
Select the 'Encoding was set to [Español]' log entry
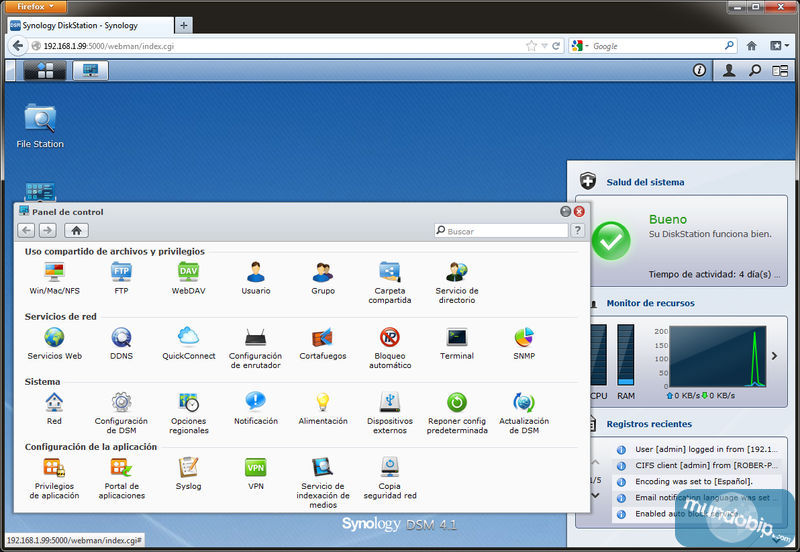coord(696,482)
